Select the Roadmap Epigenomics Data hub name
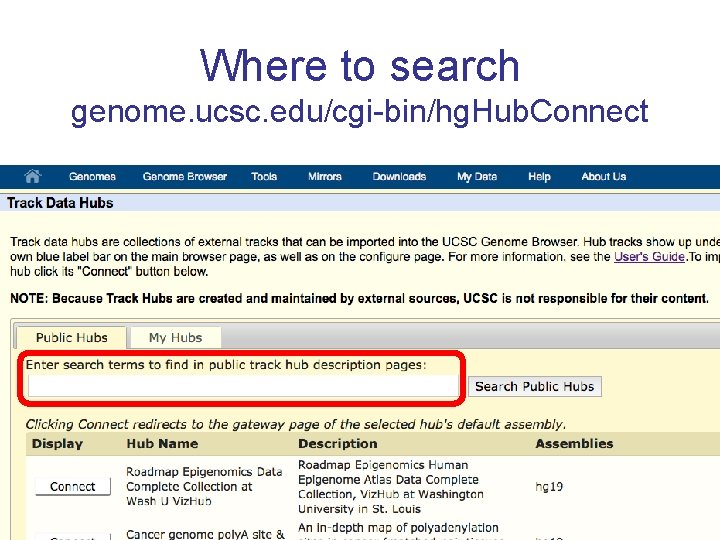The image size is (720, 540). click(x=204, y=486)
